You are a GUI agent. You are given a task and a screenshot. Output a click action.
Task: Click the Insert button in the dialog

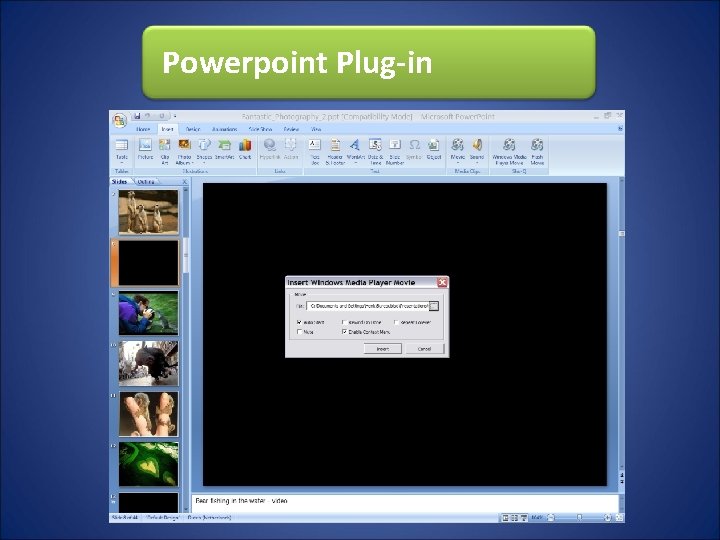(x=382, y=349)
